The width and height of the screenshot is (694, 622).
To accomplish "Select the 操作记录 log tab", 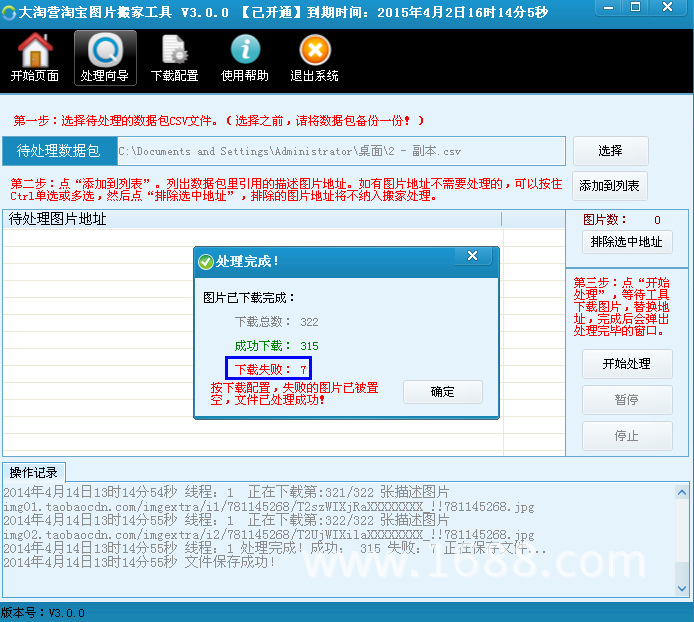I will click(x=34, y=473).
